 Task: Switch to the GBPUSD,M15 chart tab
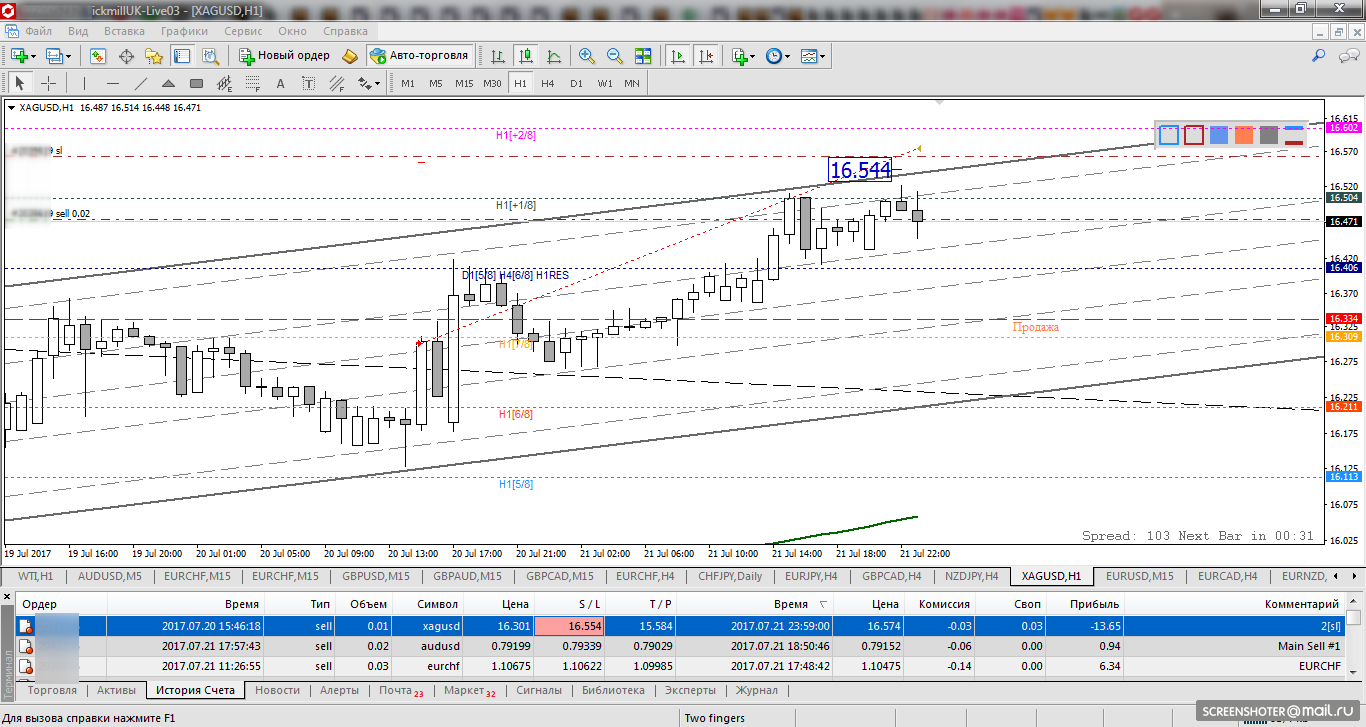pos(376,576)
